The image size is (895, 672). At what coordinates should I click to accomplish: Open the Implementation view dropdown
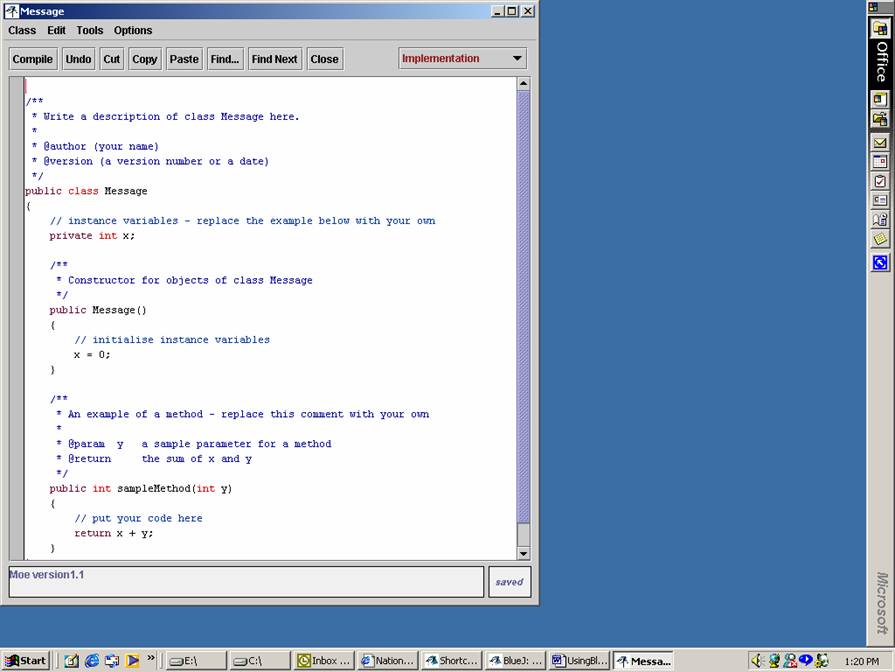click(x=462, y=58)
